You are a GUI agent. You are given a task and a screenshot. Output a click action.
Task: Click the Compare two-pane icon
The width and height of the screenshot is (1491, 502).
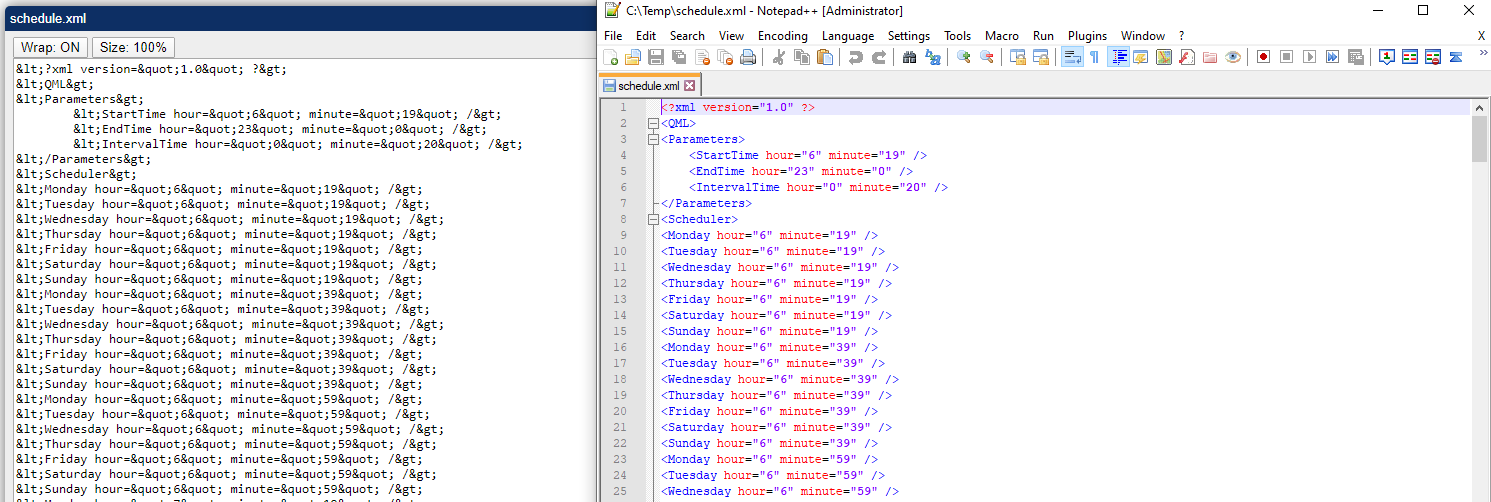point(1410,57)
